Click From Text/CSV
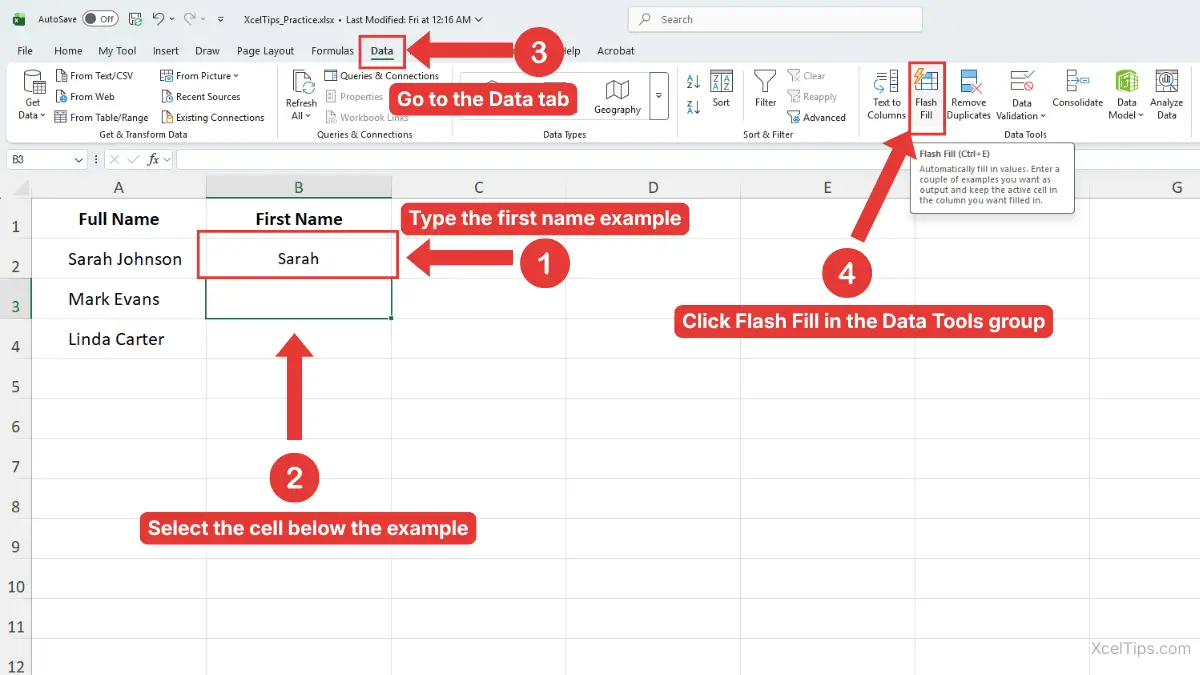 [x=93, y=76]
